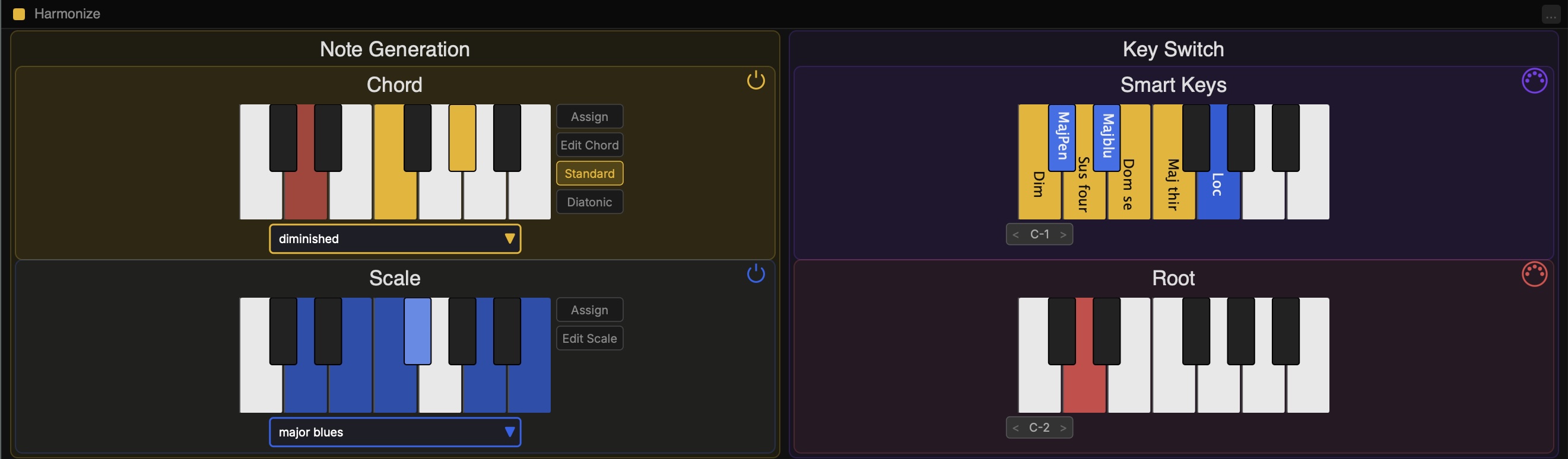Click the red D key on Chord keyboard
The height and width of the screenshot is (459, 1568).
pos(306,195)
